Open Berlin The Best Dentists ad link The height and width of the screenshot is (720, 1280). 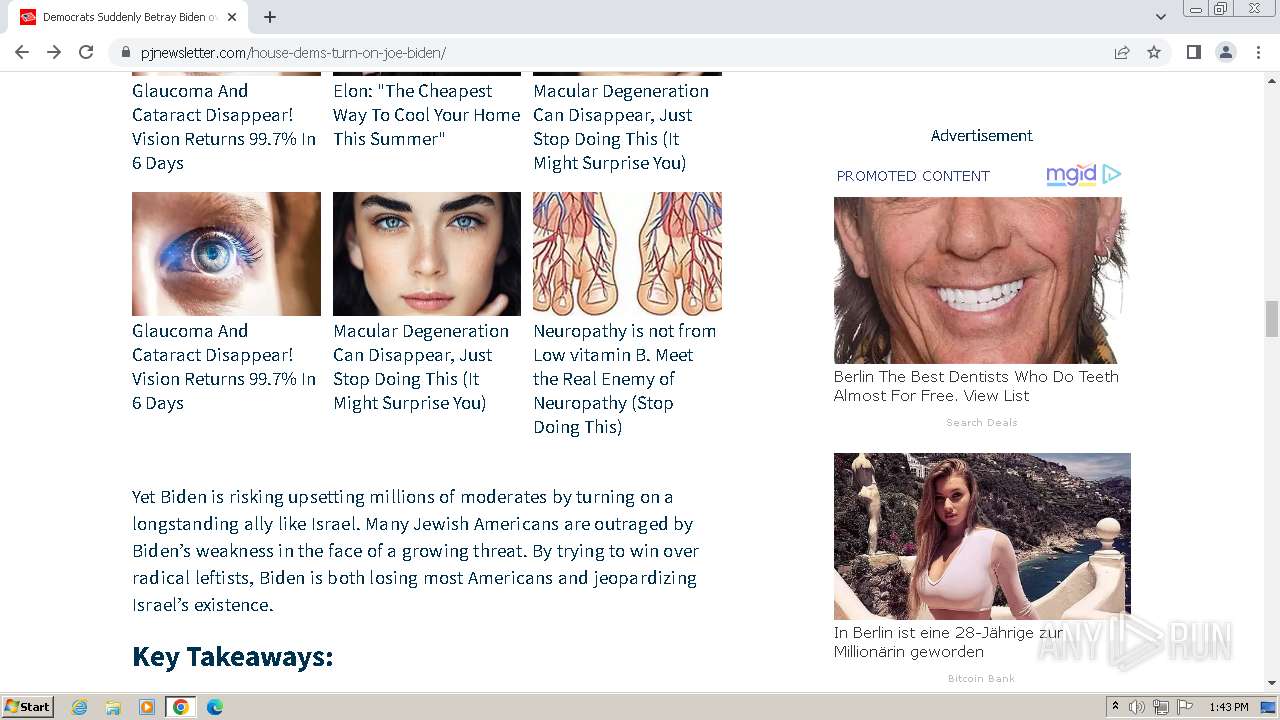(x=976, y=386)
